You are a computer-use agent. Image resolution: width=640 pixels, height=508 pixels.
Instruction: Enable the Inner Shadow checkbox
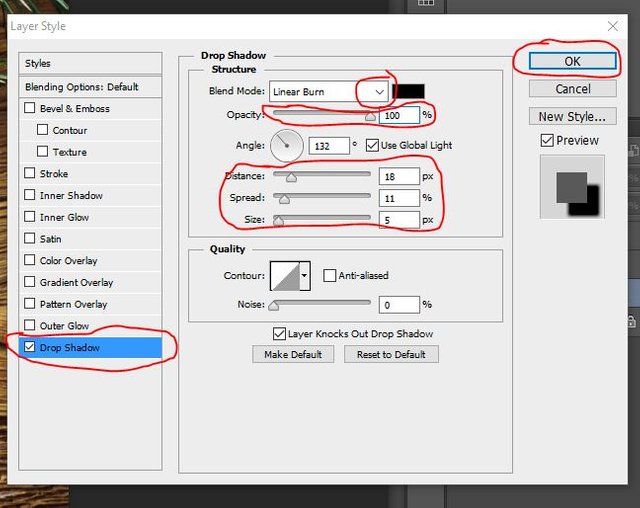click(x=29, y=195)
